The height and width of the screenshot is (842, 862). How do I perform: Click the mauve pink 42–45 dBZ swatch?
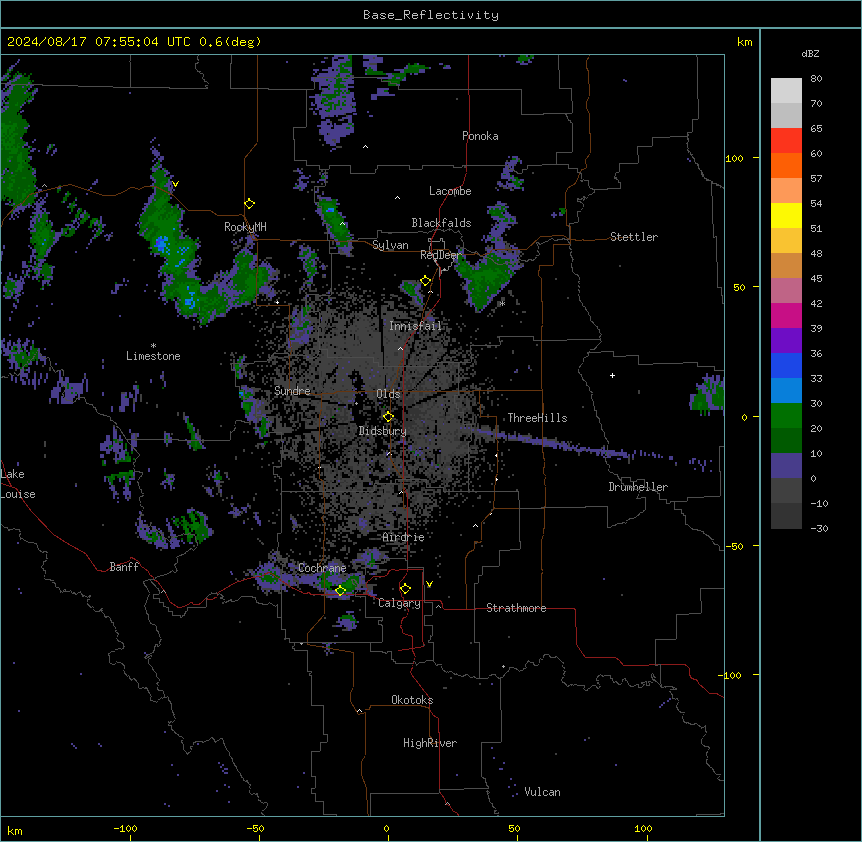click(786, 291)
